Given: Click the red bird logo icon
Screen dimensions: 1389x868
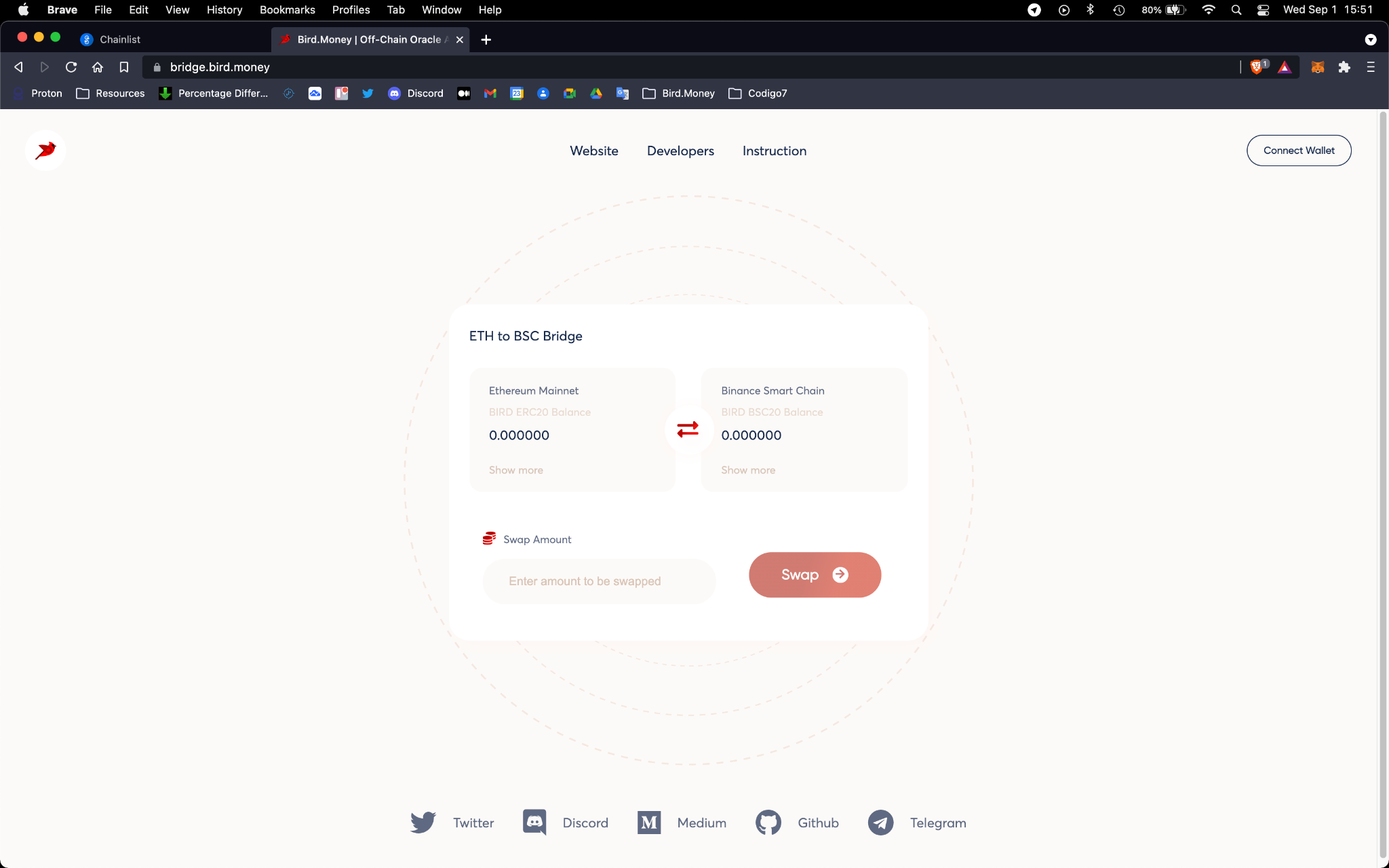Looking at the screenshot, I should pos(45,150).
